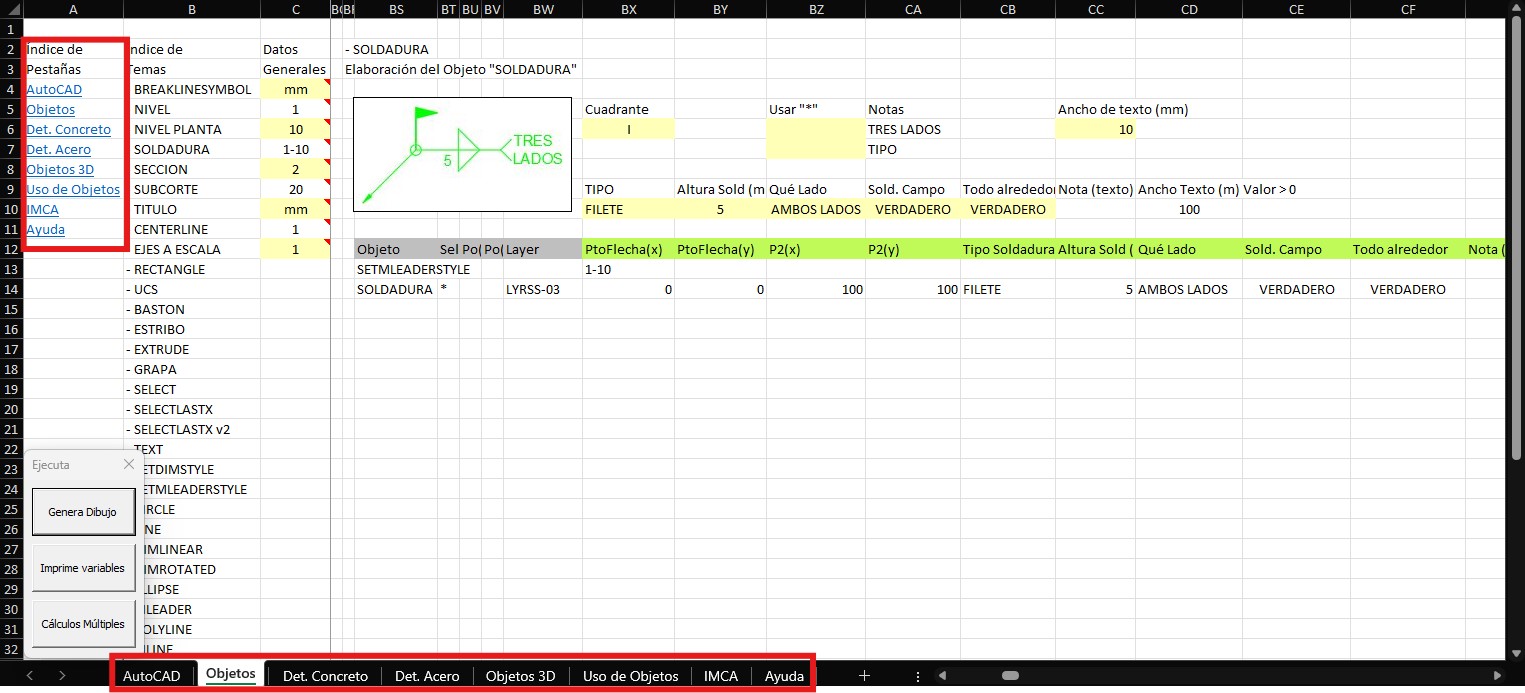Click the Ayuda link in the index
Screen dimensions: 1525x693
point(44,230)
